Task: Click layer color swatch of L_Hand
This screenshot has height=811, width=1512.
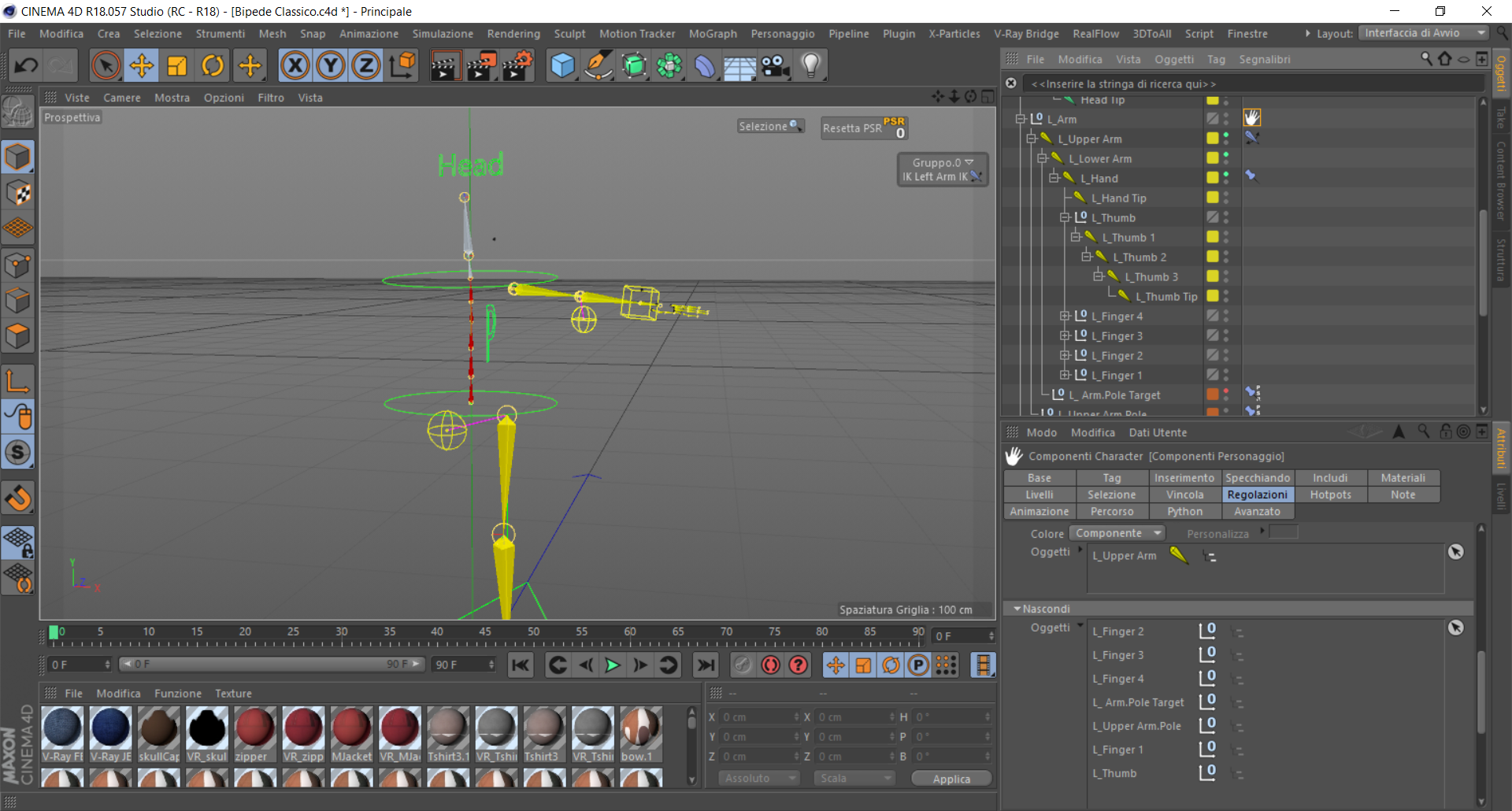Action: click(1213, 178)
